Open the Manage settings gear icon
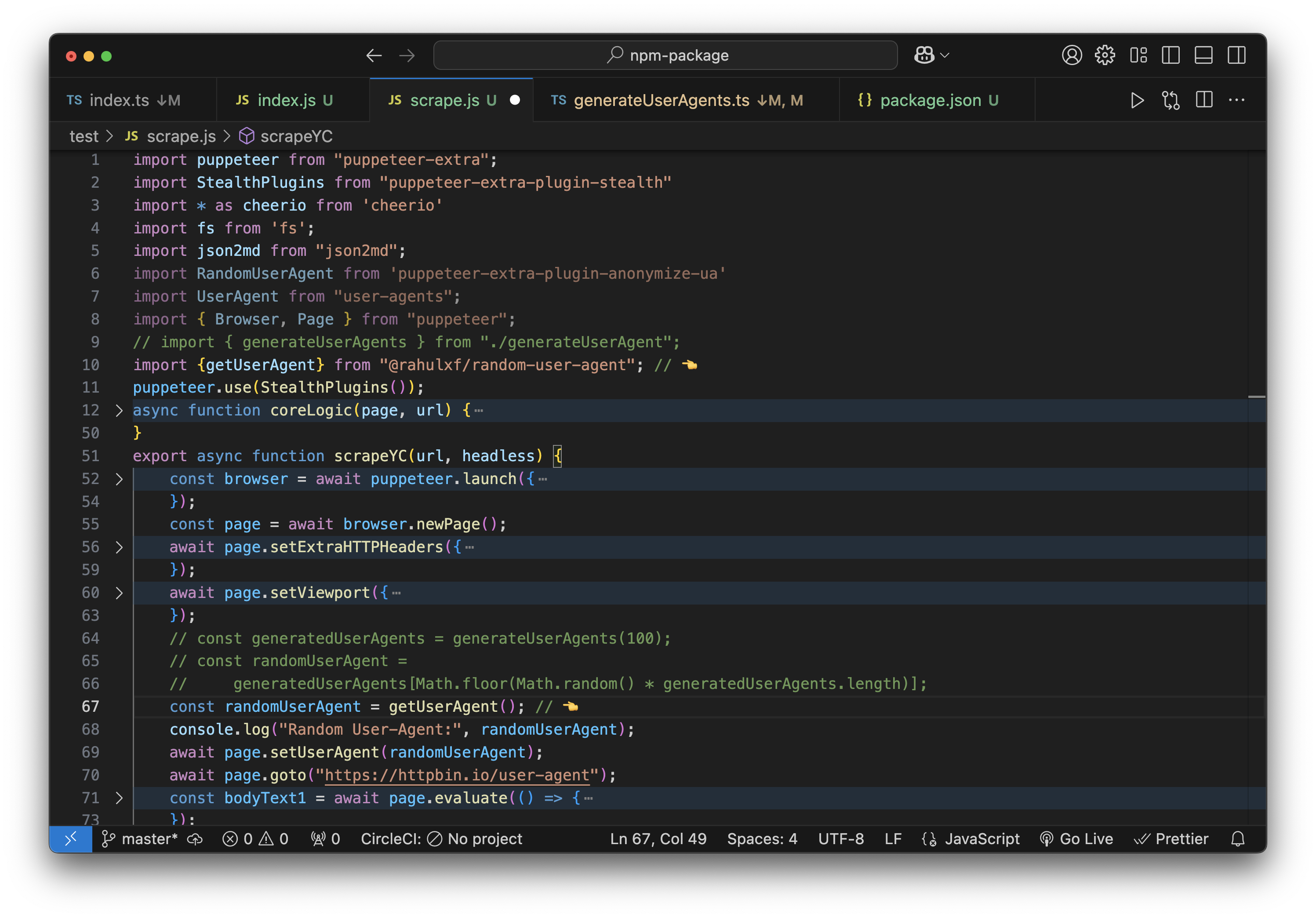The image size is (1316, 918). pos(1105,55)
